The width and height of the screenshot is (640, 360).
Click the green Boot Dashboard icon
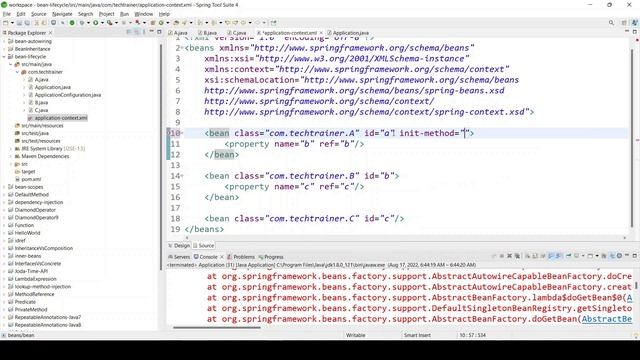[72, 23]
